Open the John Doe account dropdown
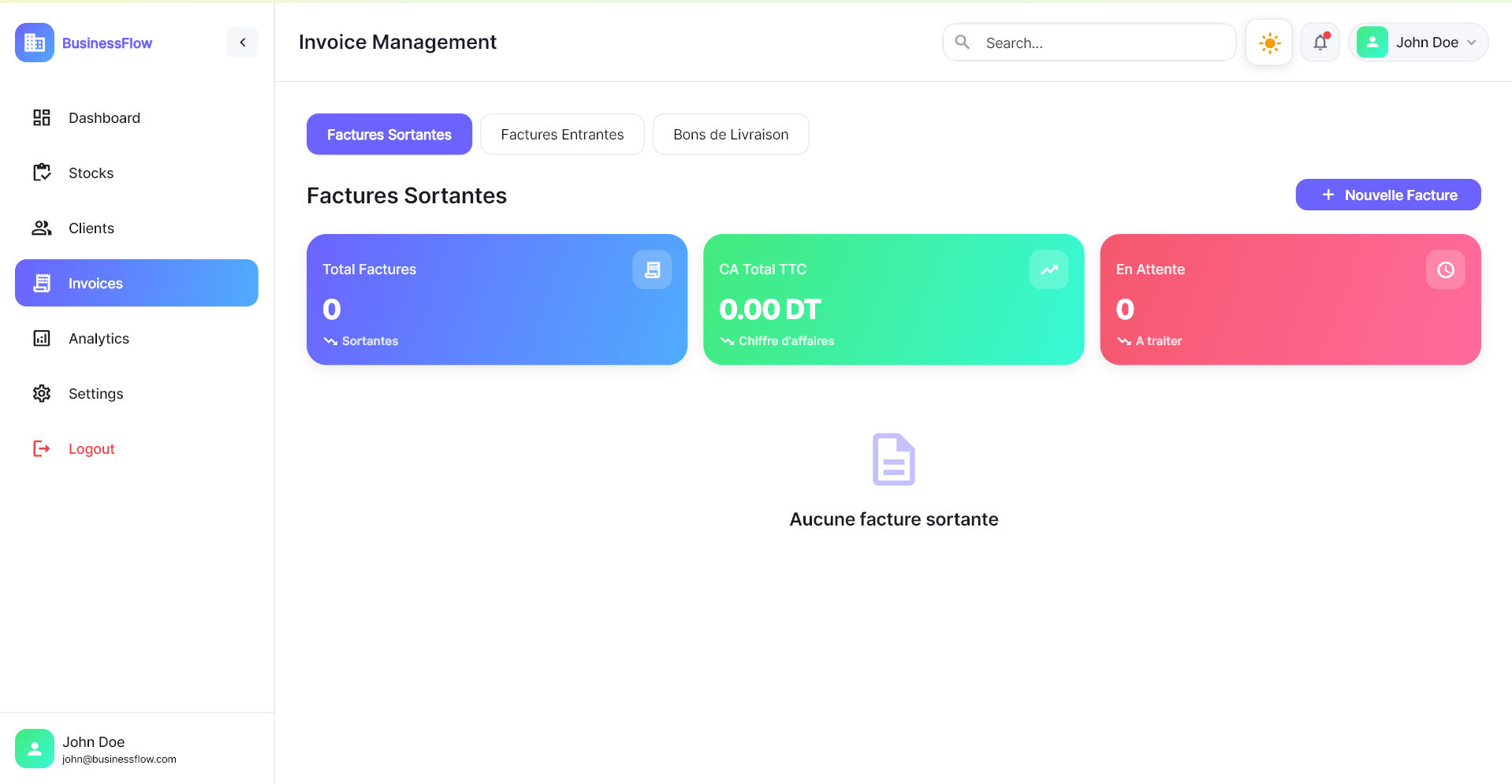Viewport: 1512px width, 784px height. (1417, 42)
